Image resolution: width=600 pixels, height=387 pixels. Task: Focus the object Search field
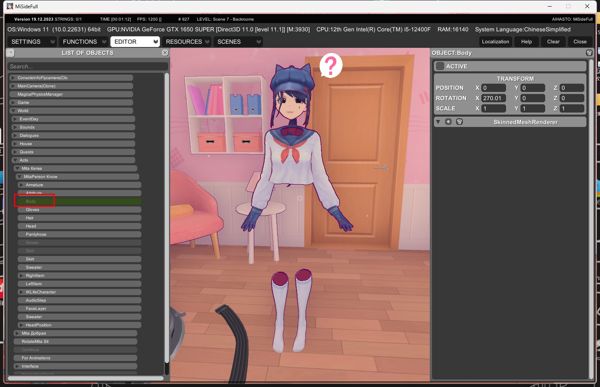tap(87, 66)
